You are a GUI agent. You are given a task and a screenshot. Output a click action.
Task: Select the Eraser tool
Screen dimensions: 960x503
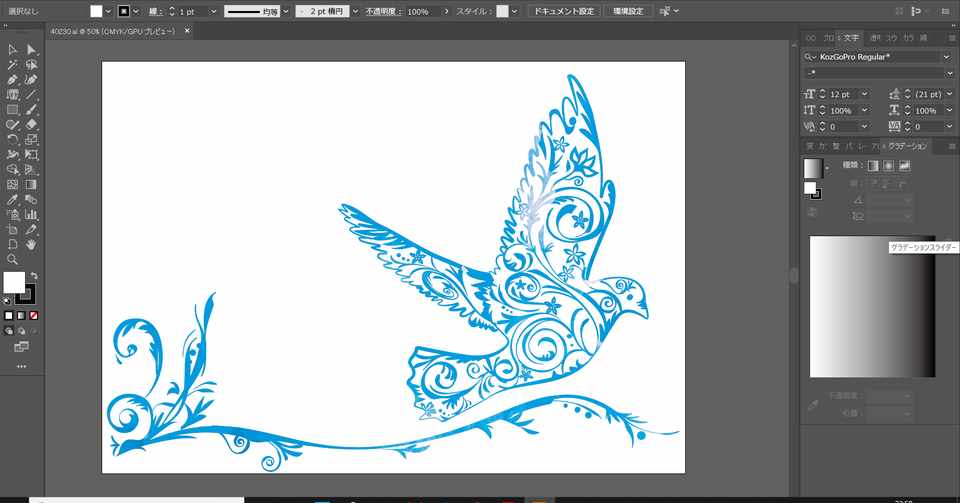coord(31,125)
